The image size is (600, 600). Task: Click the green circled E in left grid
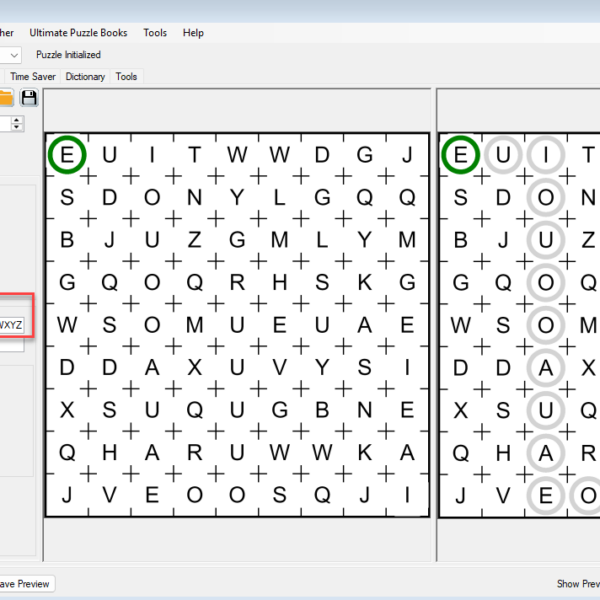(67, 155)
